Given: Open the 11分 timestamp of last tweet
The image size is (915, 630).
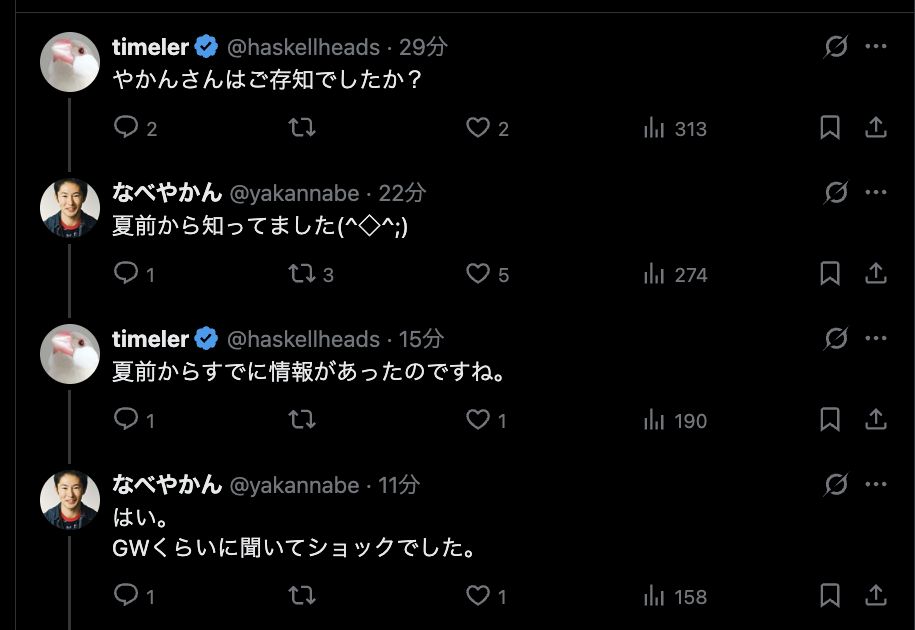Looking at the screenshot, I should [x=399, y=485].
